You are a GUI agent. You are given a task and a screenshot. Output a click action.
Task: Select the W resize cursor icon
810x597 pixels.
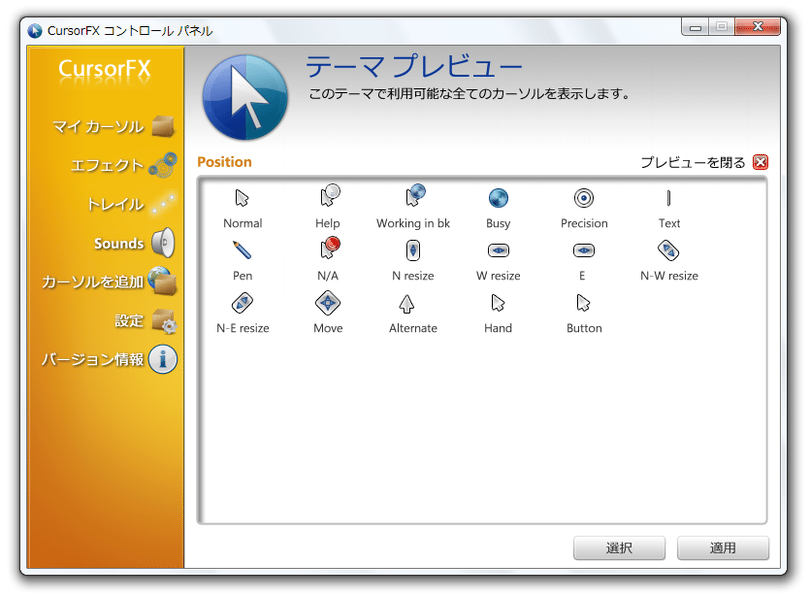tap(499, 250)
